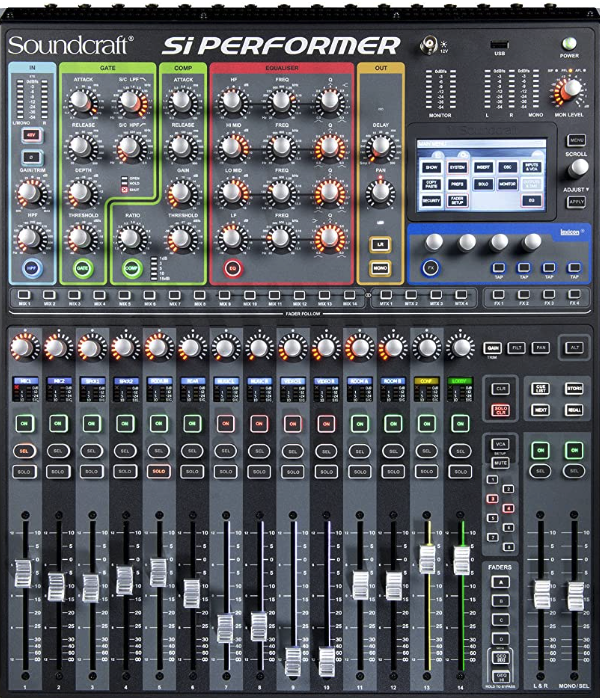Select the FX 4 bus button
The height and width of the screenshot is (698, 600).
[x=574, y=295]
